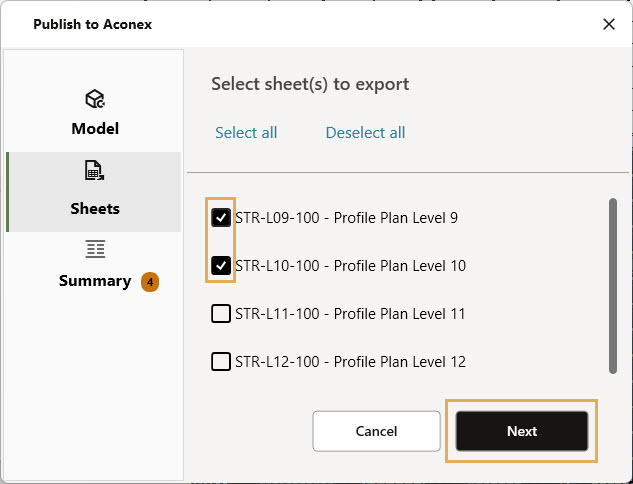This screenshot has width=633, height=484.
Task: Click the Profile Plan Level 11 label
Action: click(350, 314)
